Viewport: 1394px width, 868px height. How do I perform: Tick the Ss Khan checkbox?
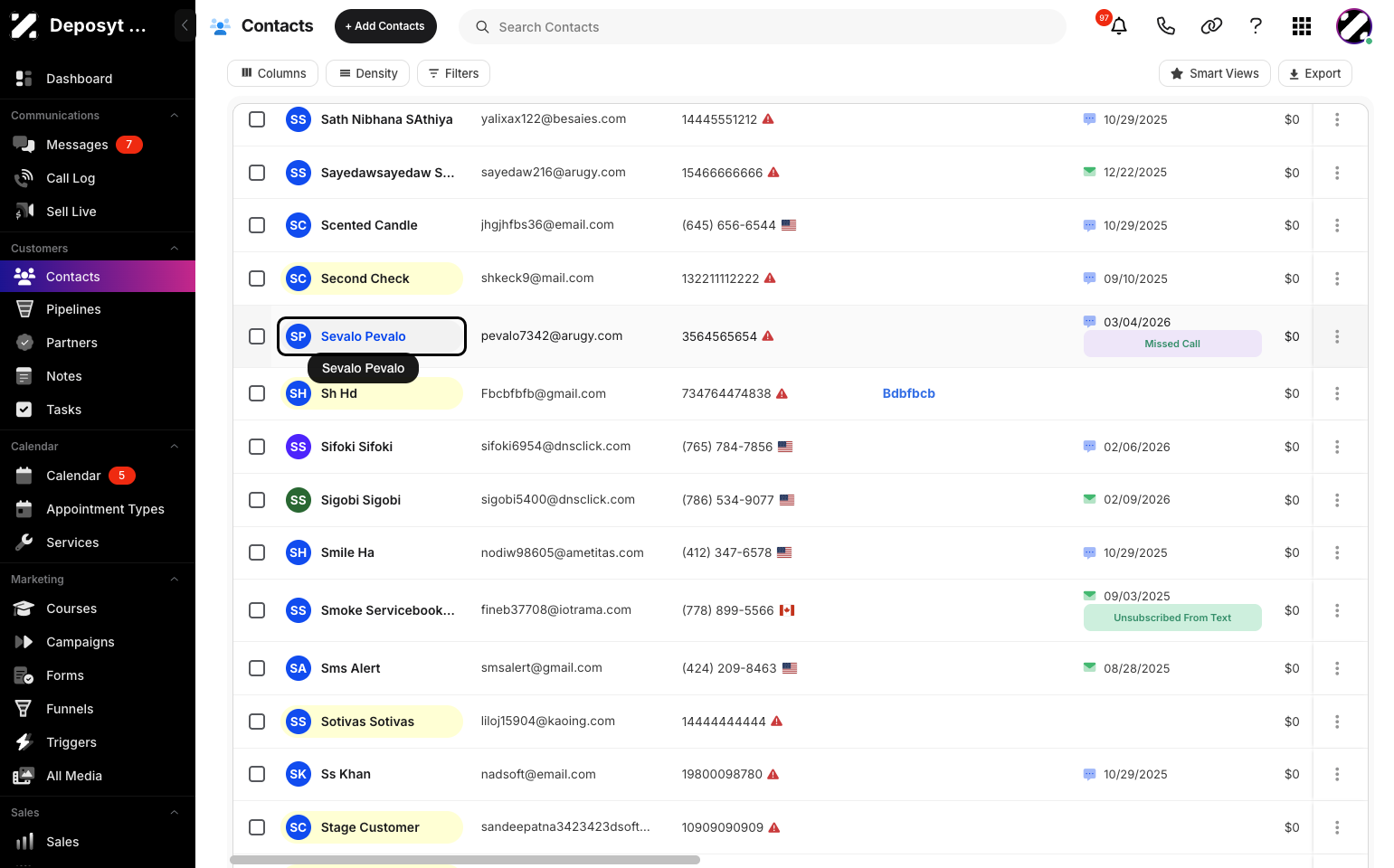click(x=257, y=774)
